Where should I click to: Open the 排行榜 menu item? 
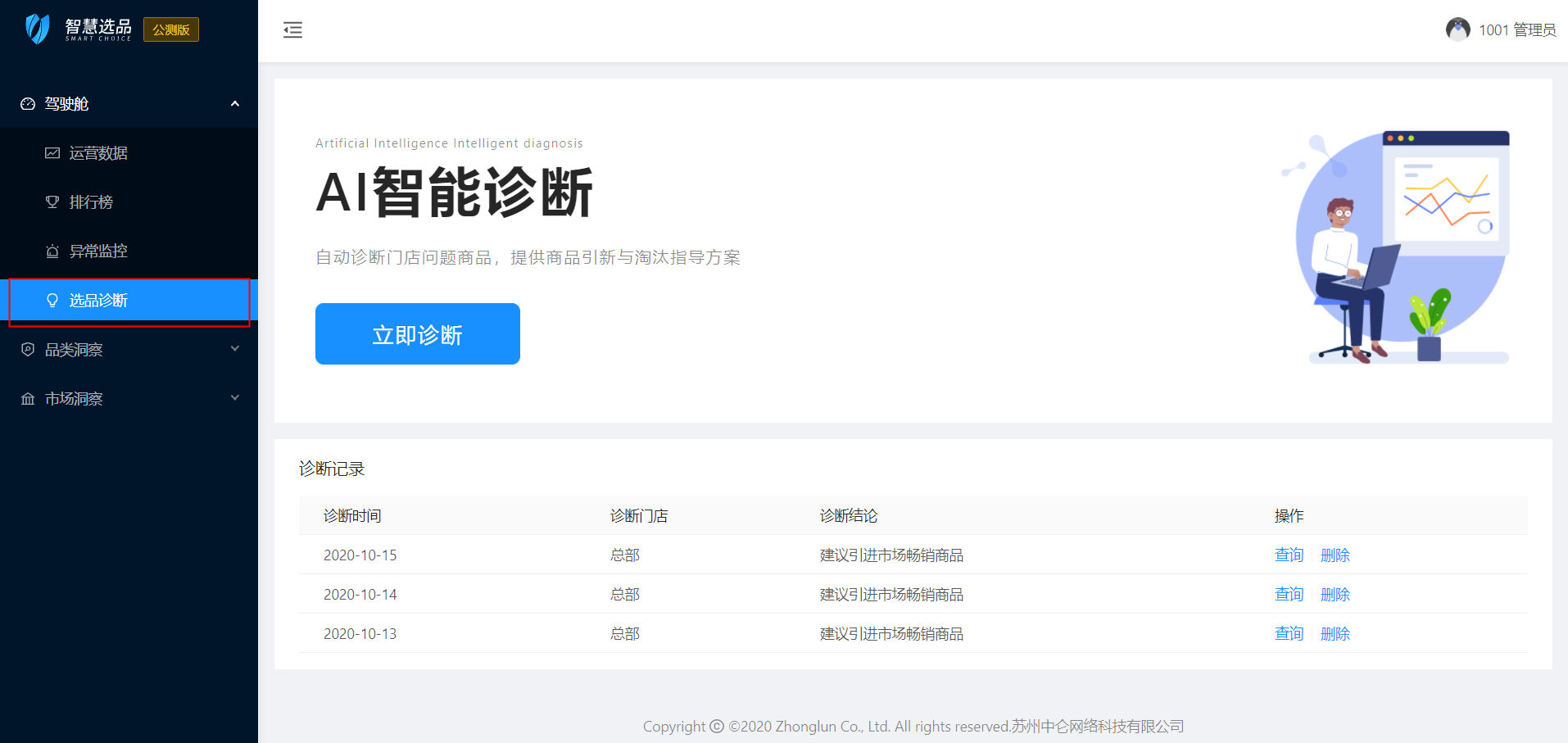coord(91,202)
